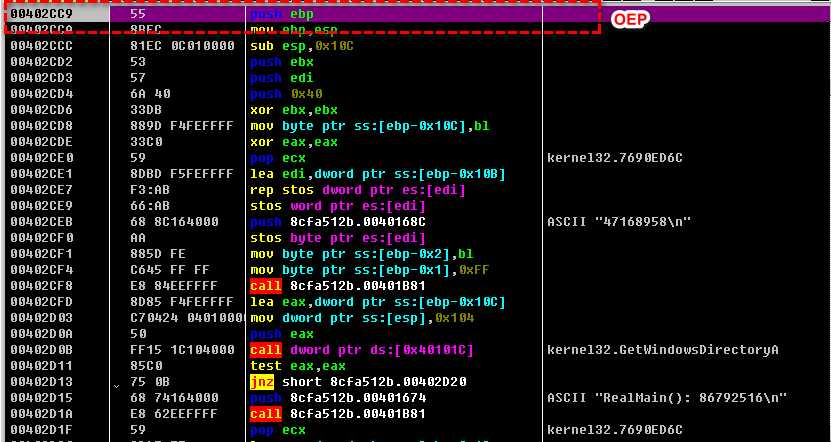
Task: Click address 00402CFD
Action: [x=41, y=302]
